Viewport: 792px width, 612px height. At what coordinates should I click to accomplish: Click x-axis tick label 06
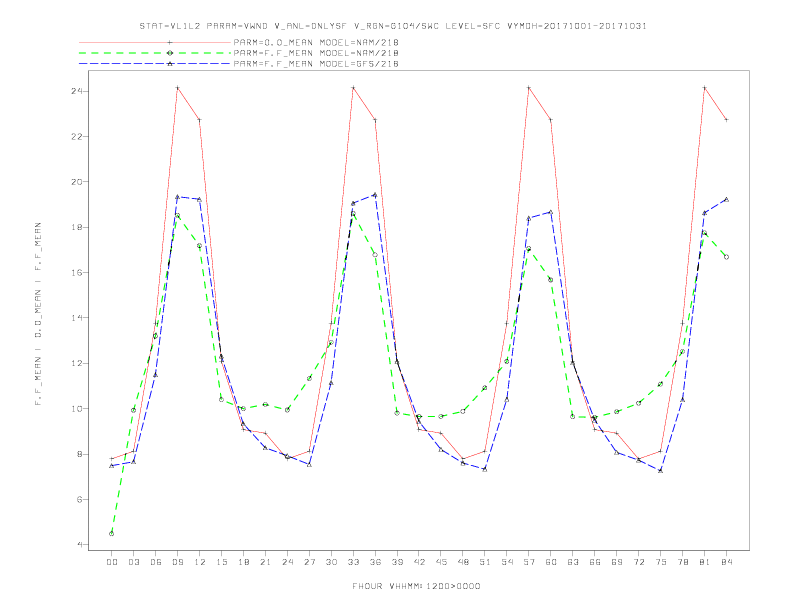tap(156, 562)
